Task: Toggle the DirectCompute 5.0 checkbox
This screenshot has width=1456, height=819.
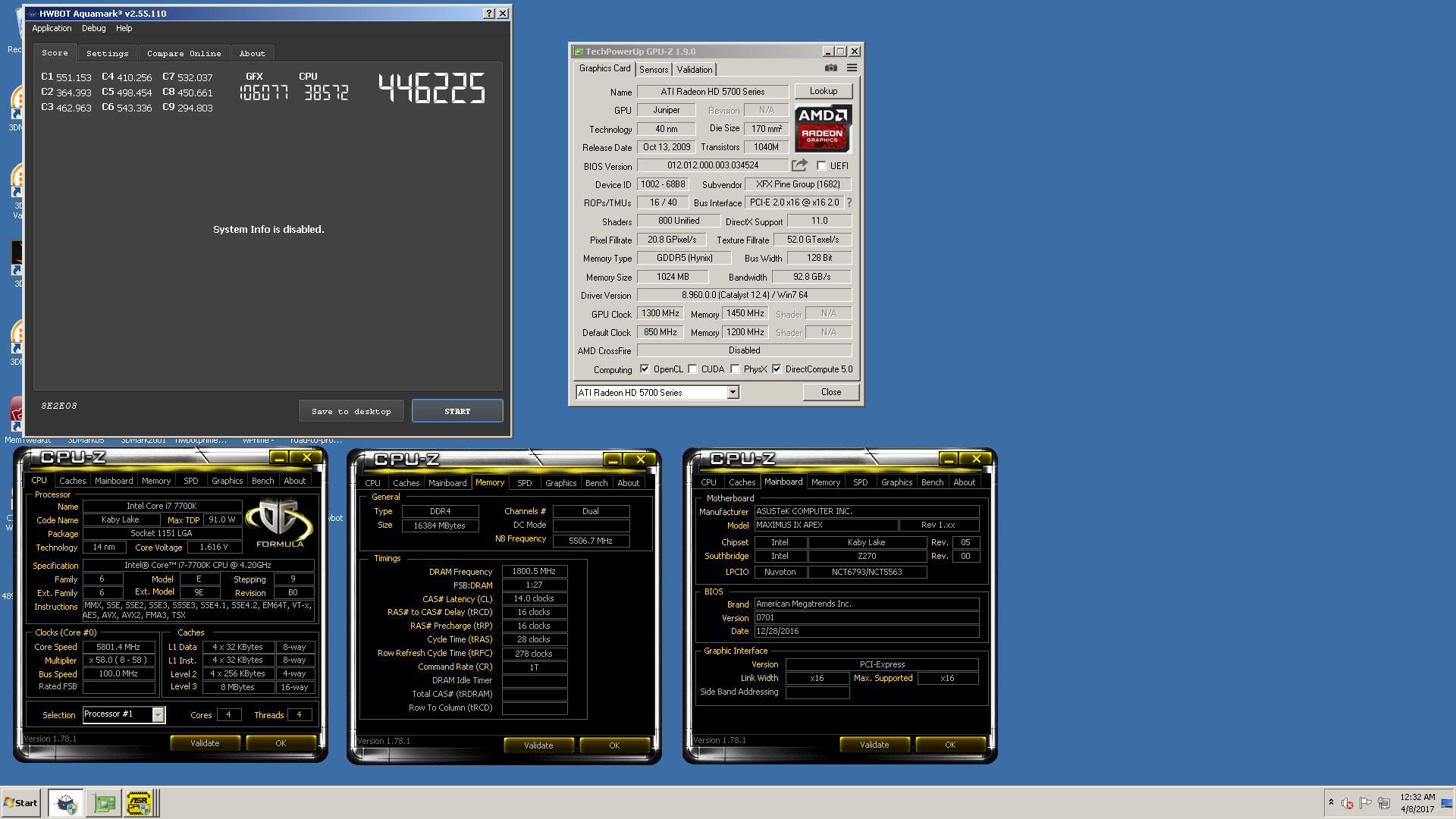Action: coord(777,369)
